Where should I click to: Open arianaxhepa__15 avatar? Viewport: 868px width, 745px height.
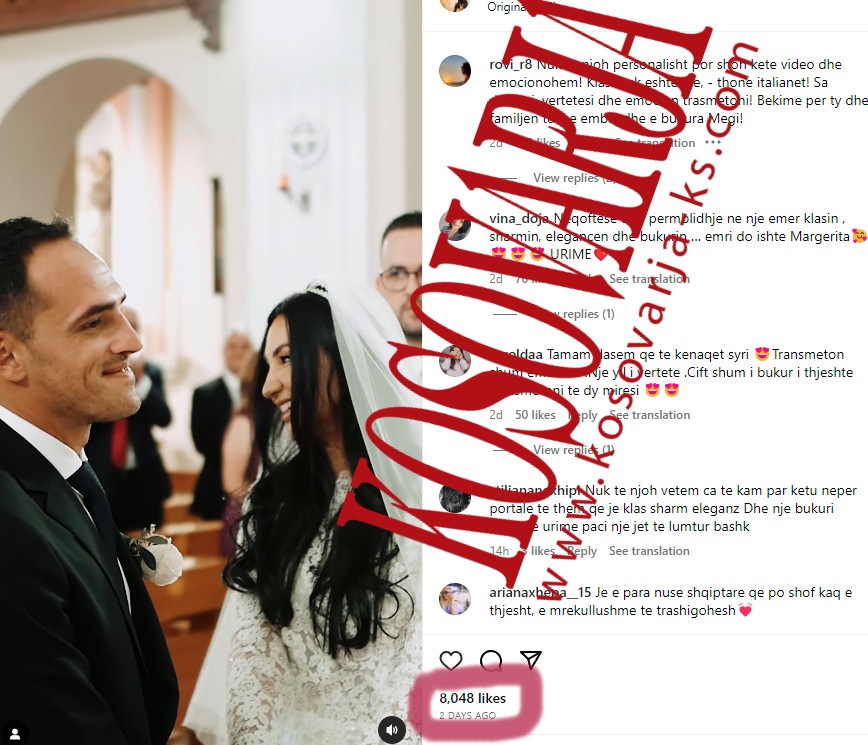click(455, 599)
